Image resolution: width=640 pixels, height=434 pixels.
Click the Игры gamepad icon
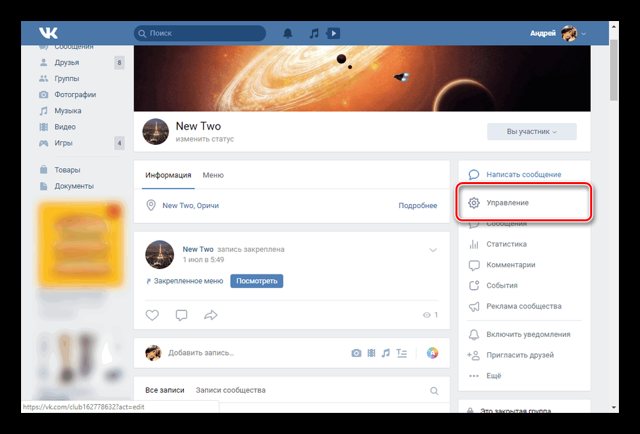43,143
